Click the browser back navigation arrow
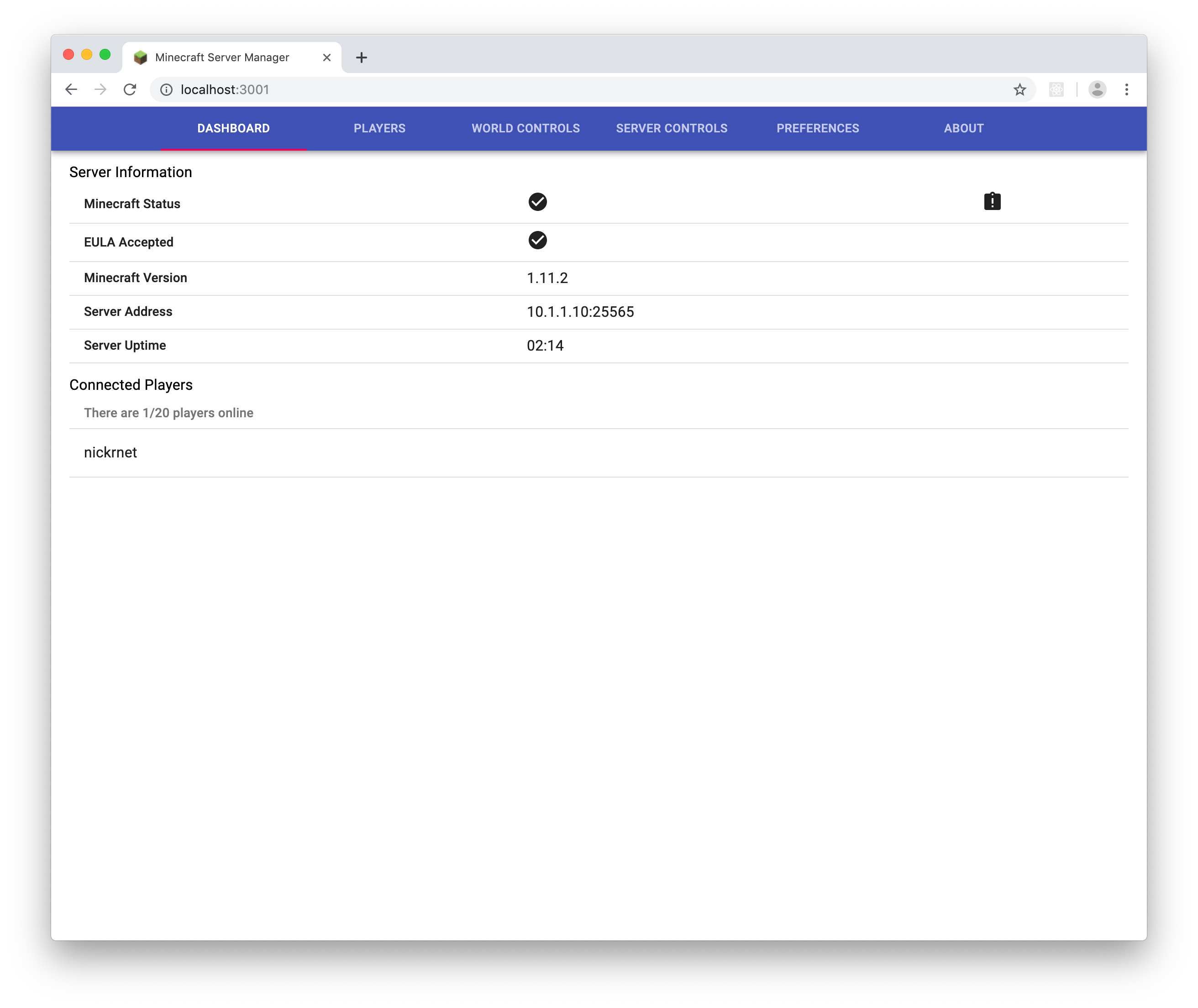 pyautogui.click(x=70, y=89)
